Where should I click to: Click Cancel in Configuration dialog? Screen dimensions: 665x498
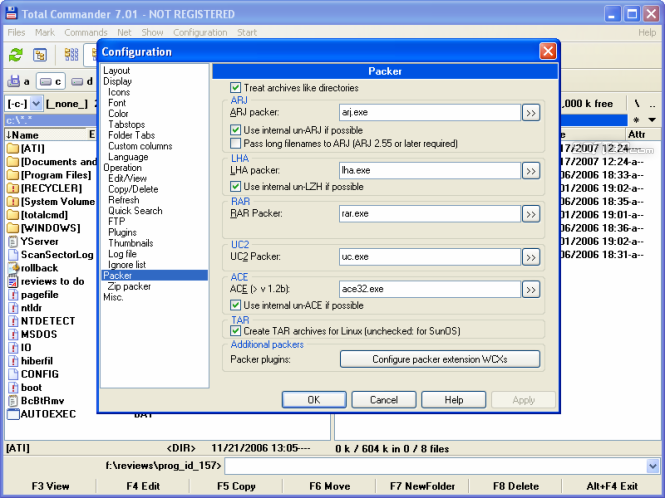point(384,400)
